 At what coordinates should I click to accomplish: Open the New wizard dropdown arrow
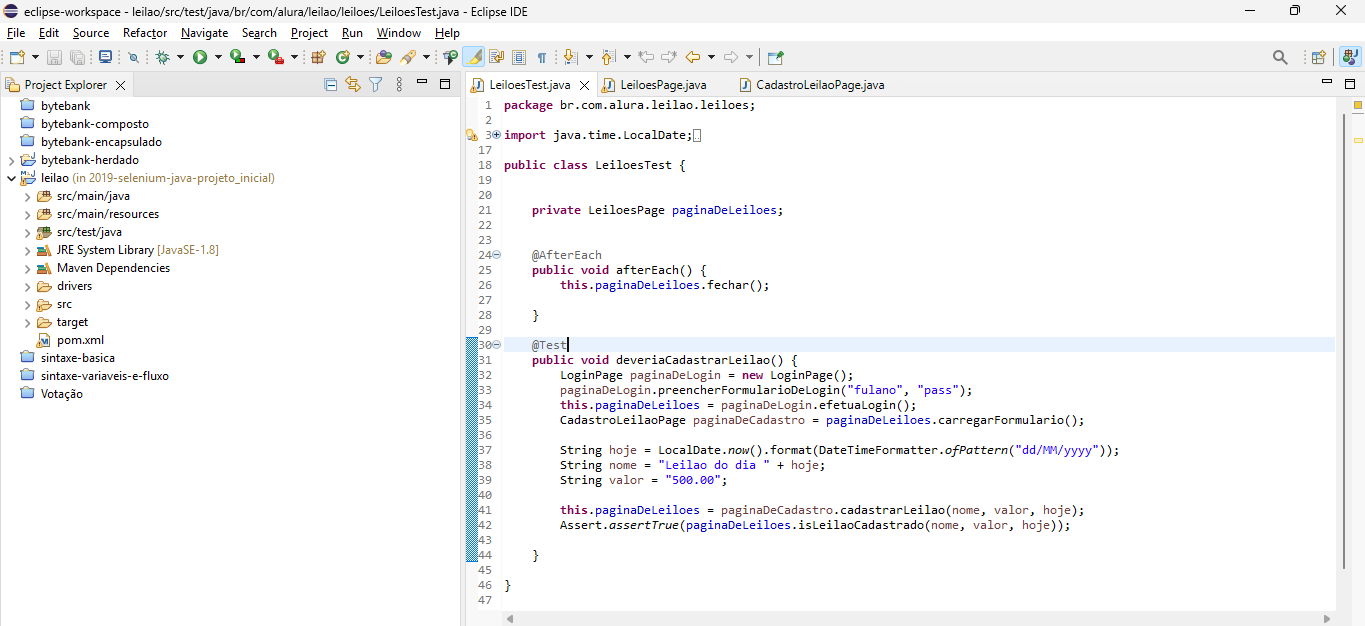[x=35, y=58]
